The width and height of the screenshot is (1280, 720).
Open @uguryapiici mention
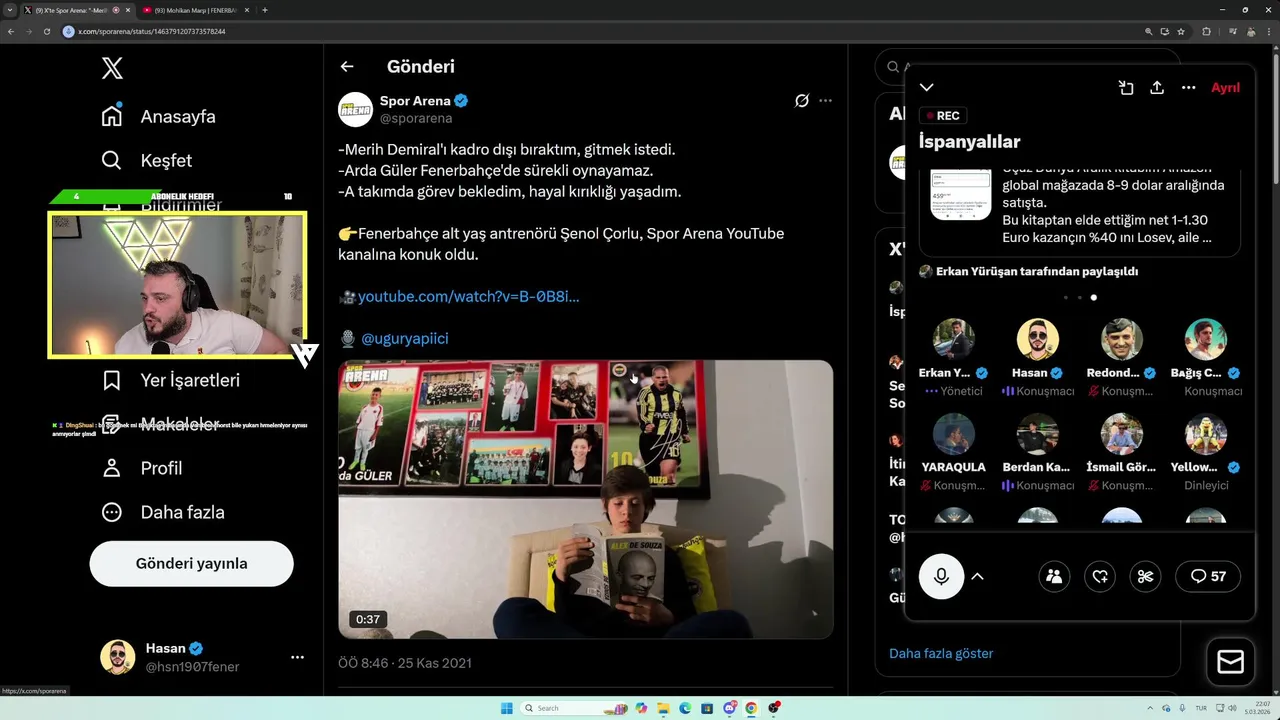(x=405, y=338)
